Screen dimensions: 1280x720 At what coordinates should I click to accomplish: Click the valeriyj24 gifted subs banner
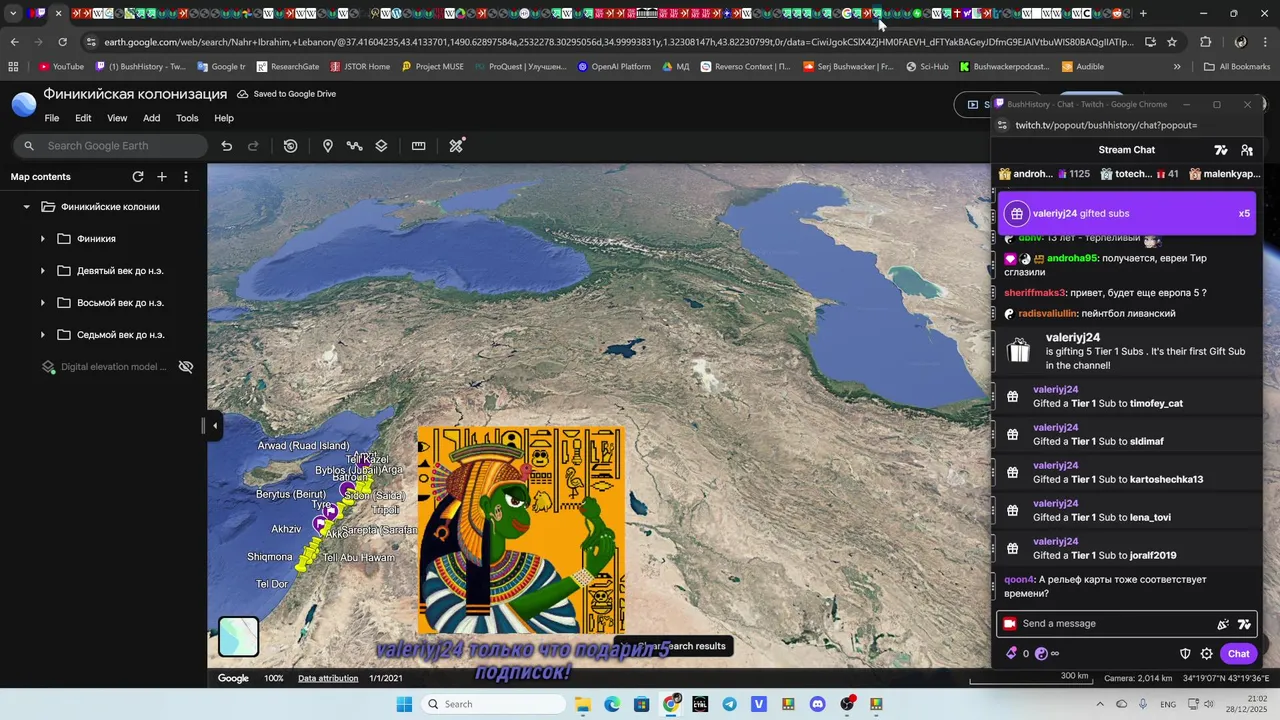1127,214
